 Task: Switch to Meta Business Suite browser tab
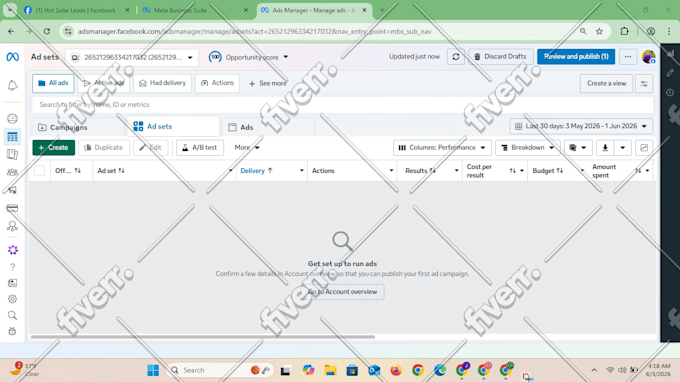pyautogui.click(x=195, y=10)
